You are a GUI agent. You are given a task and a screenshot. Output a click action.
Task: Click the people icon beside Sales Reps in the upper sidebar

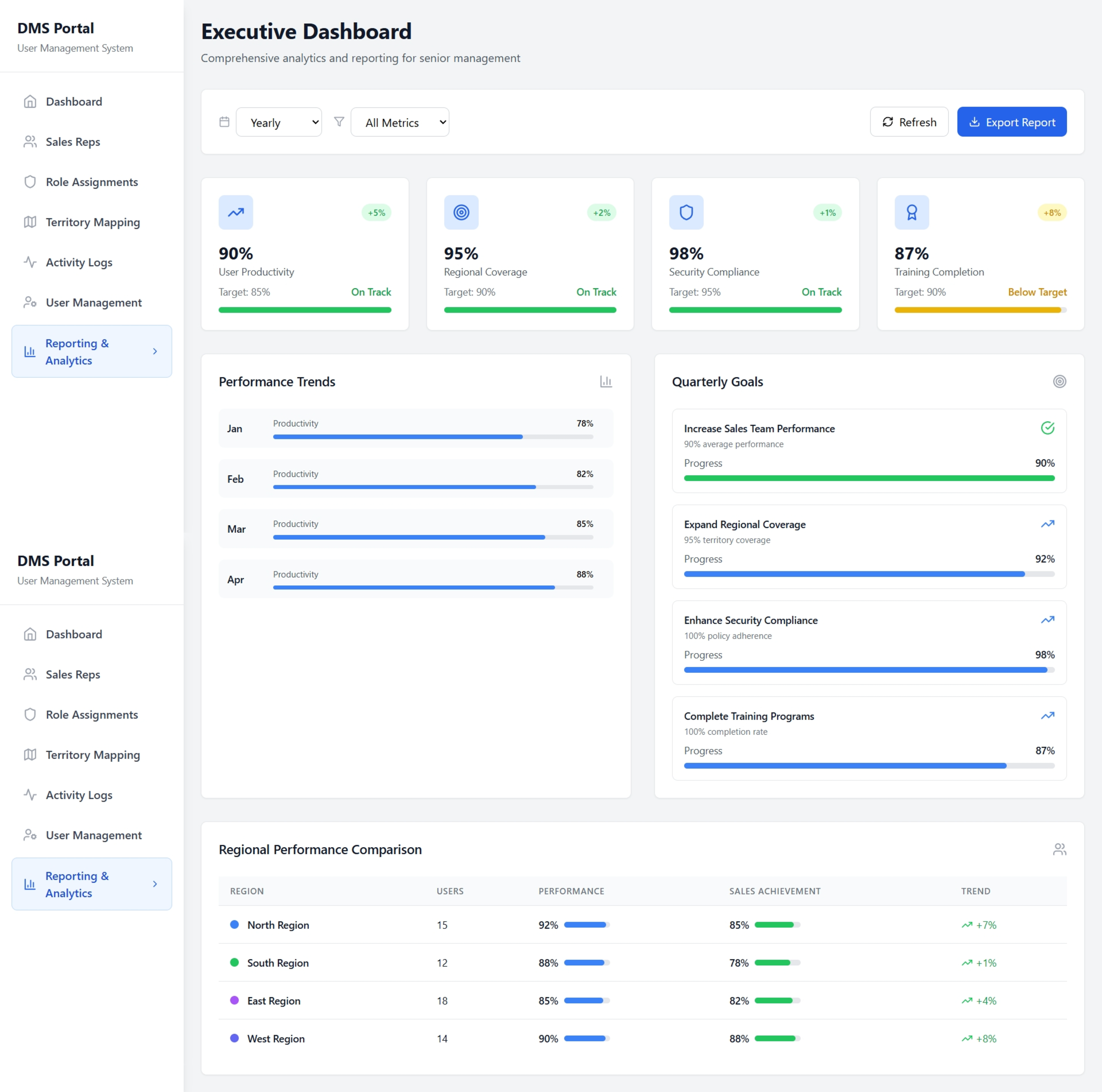[30, 141]
